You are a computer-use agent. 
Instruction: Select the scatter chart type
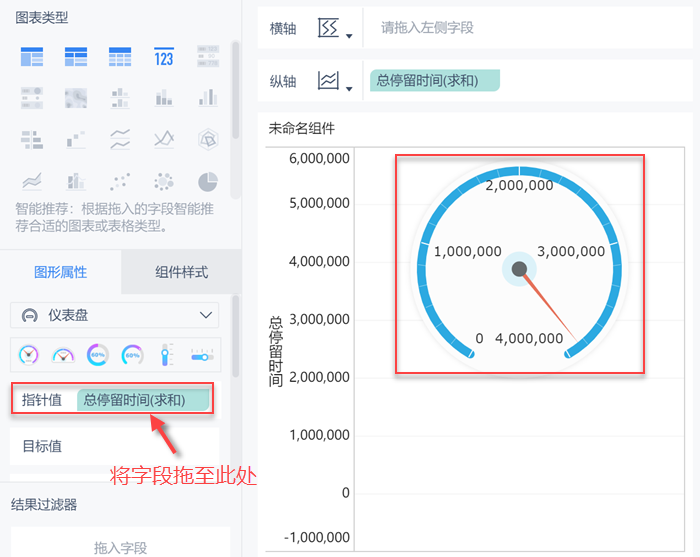tap(120, 181)
